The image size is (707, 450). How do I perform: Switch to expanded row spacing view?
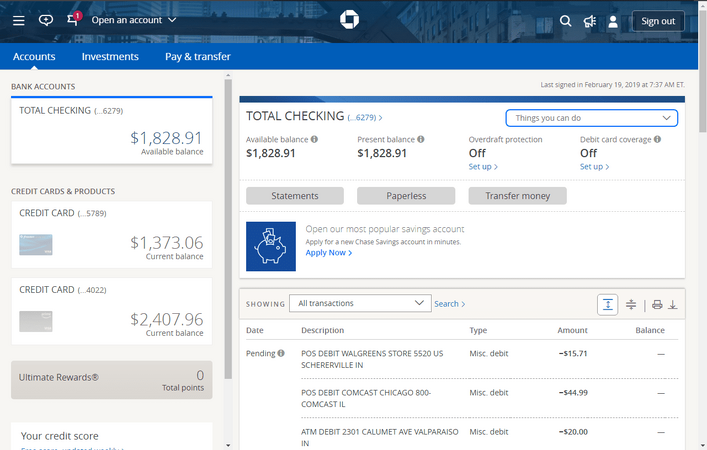607,304
